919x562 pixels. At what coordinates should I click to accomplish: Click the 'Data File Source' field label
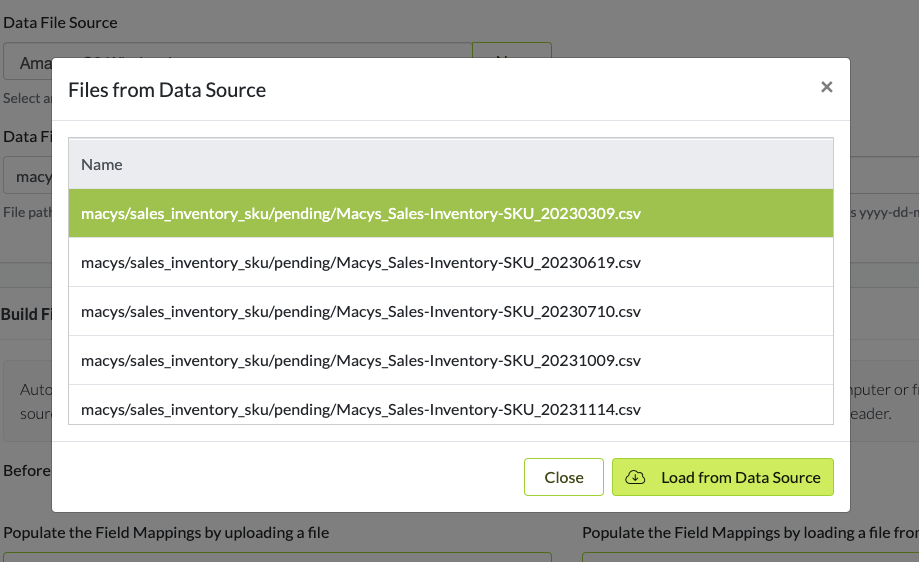(x=60, y=22)
